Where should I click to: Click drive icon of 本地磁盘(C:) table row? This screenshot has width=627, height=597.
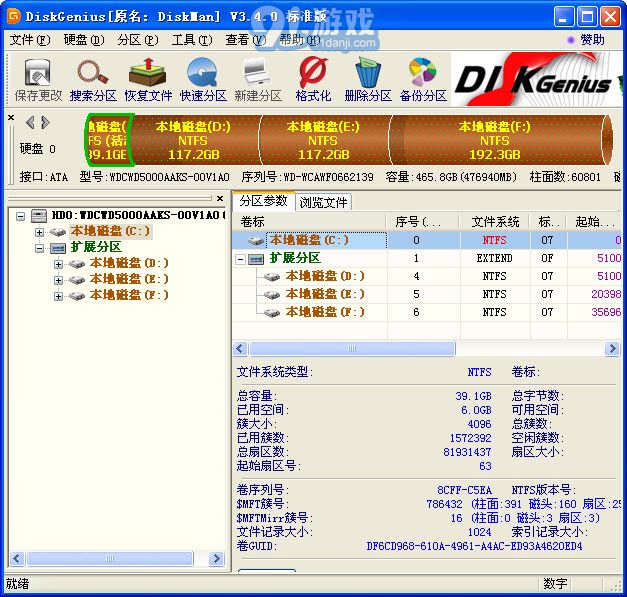click(x=256, y=240)
